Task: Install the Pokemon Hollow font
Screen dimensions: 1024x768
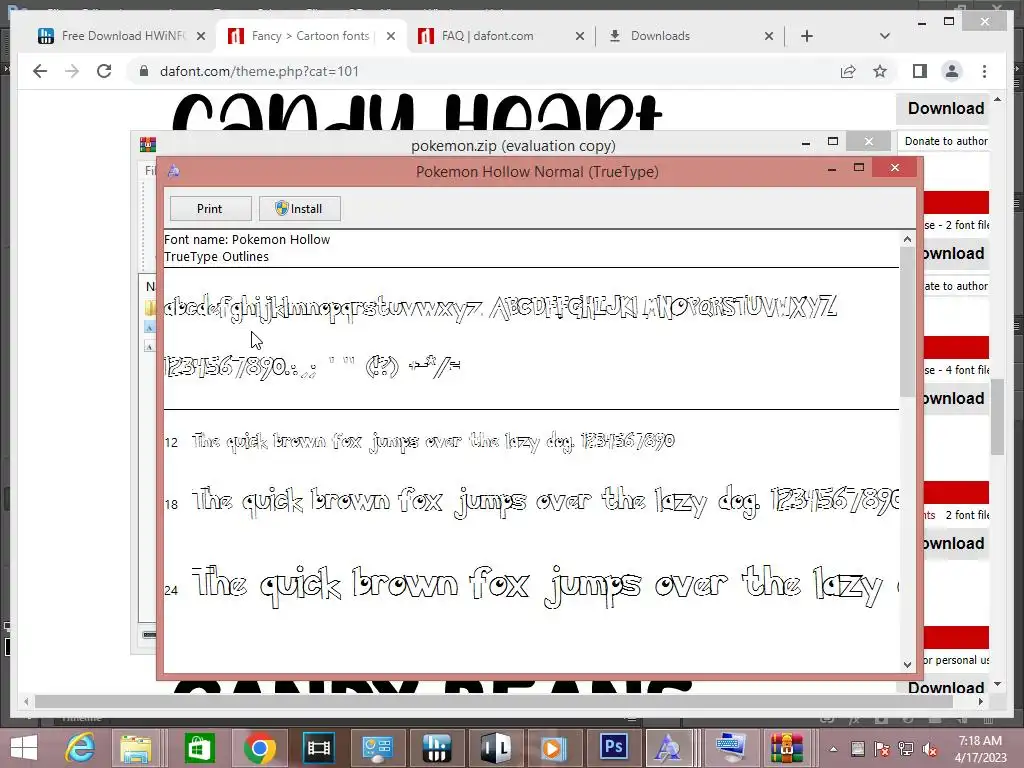Action: pos(299,208)
